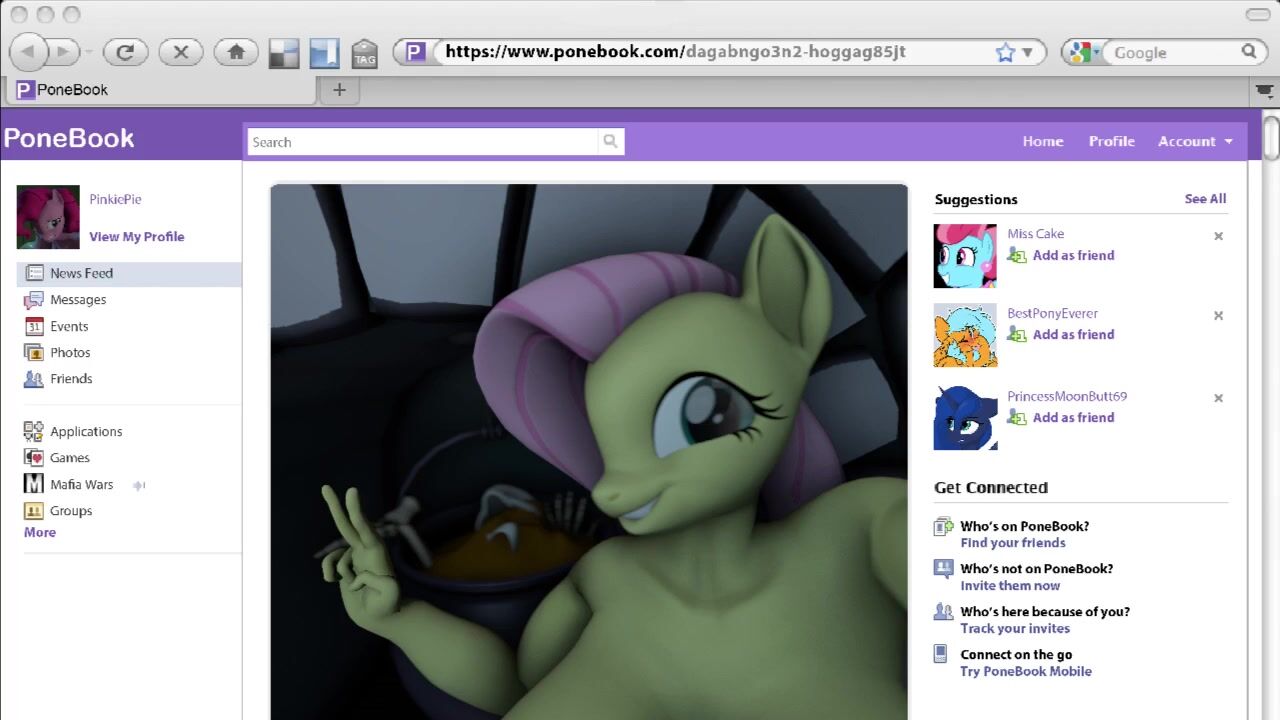Open Mafia Wars in sidebar
Viewport: 1280px width, 720px height.
coord(81,485)
